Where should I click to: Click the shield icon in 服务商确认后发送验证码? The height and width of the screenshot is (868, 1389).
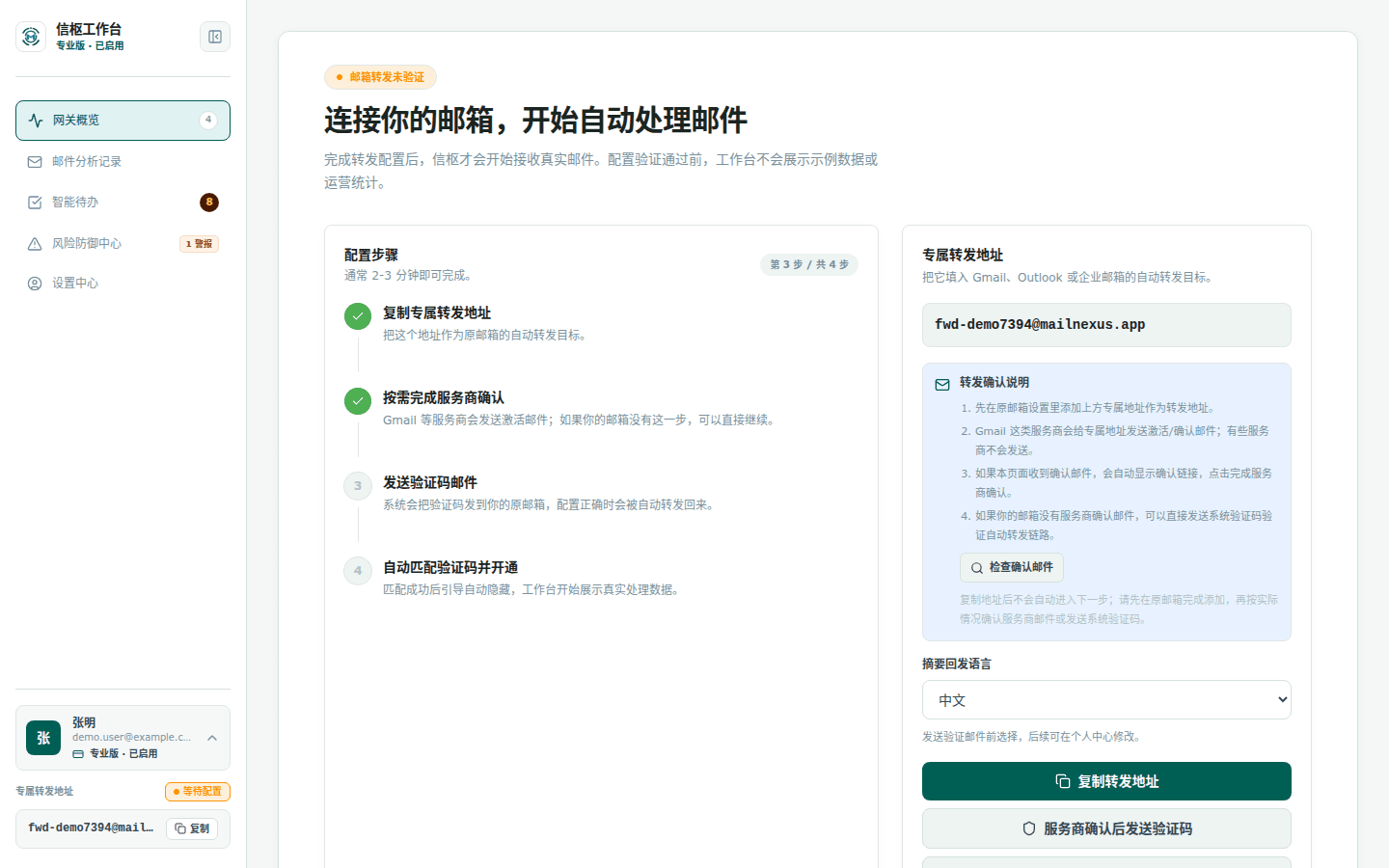[x=1029, y=828]
